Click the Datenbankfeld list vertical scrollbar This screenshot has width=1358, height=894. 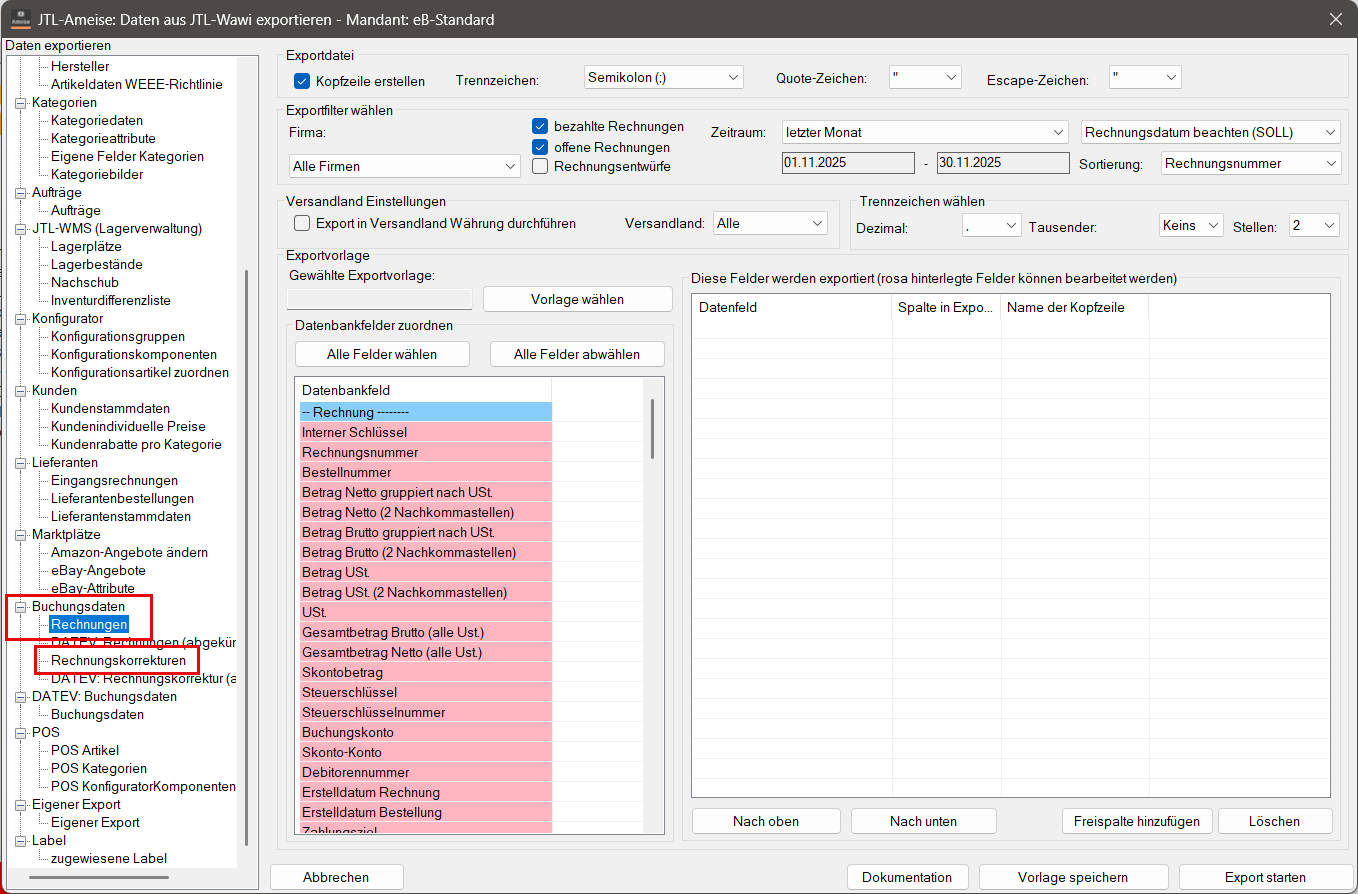pos(653,430)
